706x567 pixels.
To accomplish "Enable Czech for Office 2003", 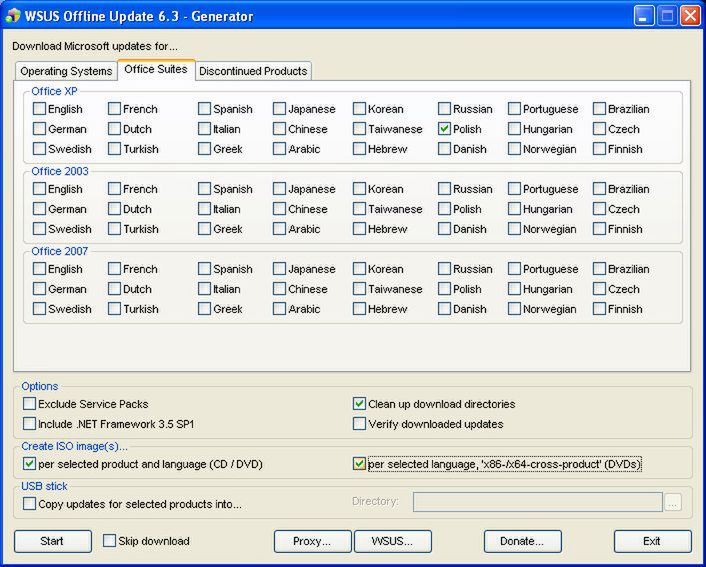I will coord(599,209).
